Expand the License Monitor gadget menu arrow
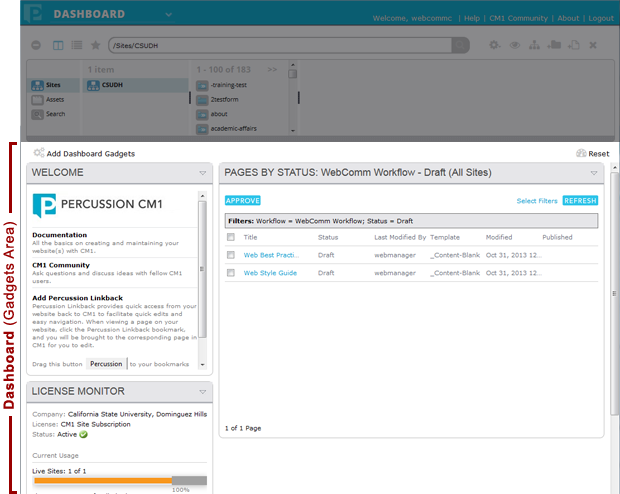 [202, 392]
